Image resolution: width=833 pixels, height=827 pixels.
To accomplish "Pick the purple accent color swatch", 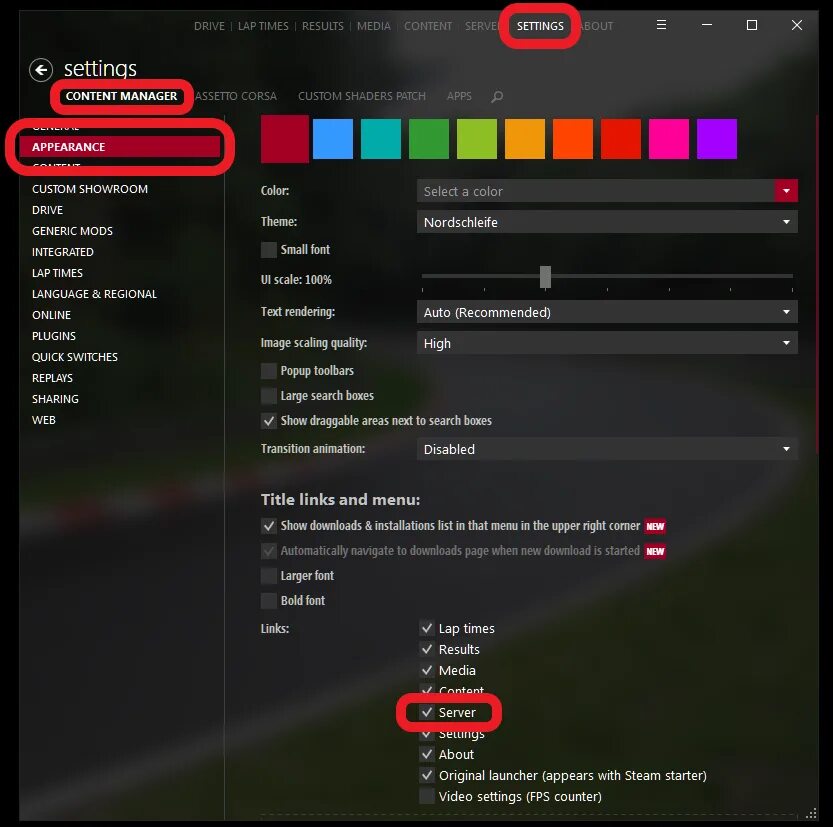I will 717,139.
